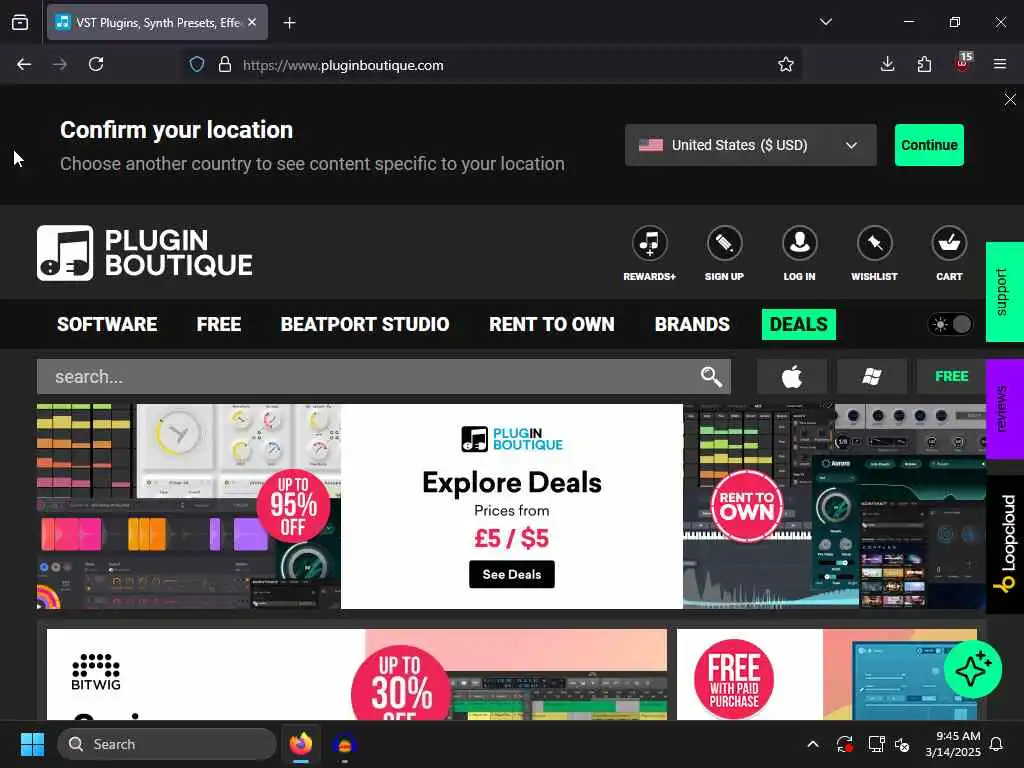This screenshot has width=1024, height=768.
Task: Click the Up To 95% Off badge
Action: click(x=293, y=506)
